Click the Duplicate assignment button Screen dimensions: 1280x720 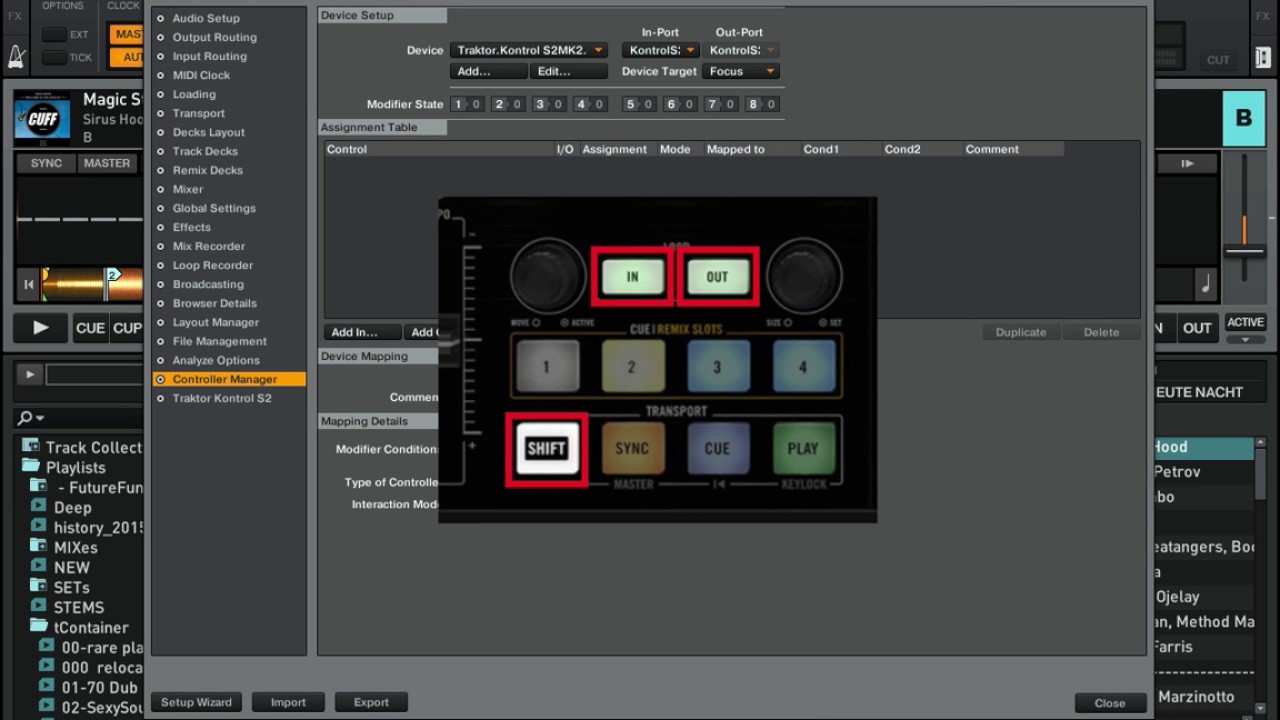[1021, 332]
